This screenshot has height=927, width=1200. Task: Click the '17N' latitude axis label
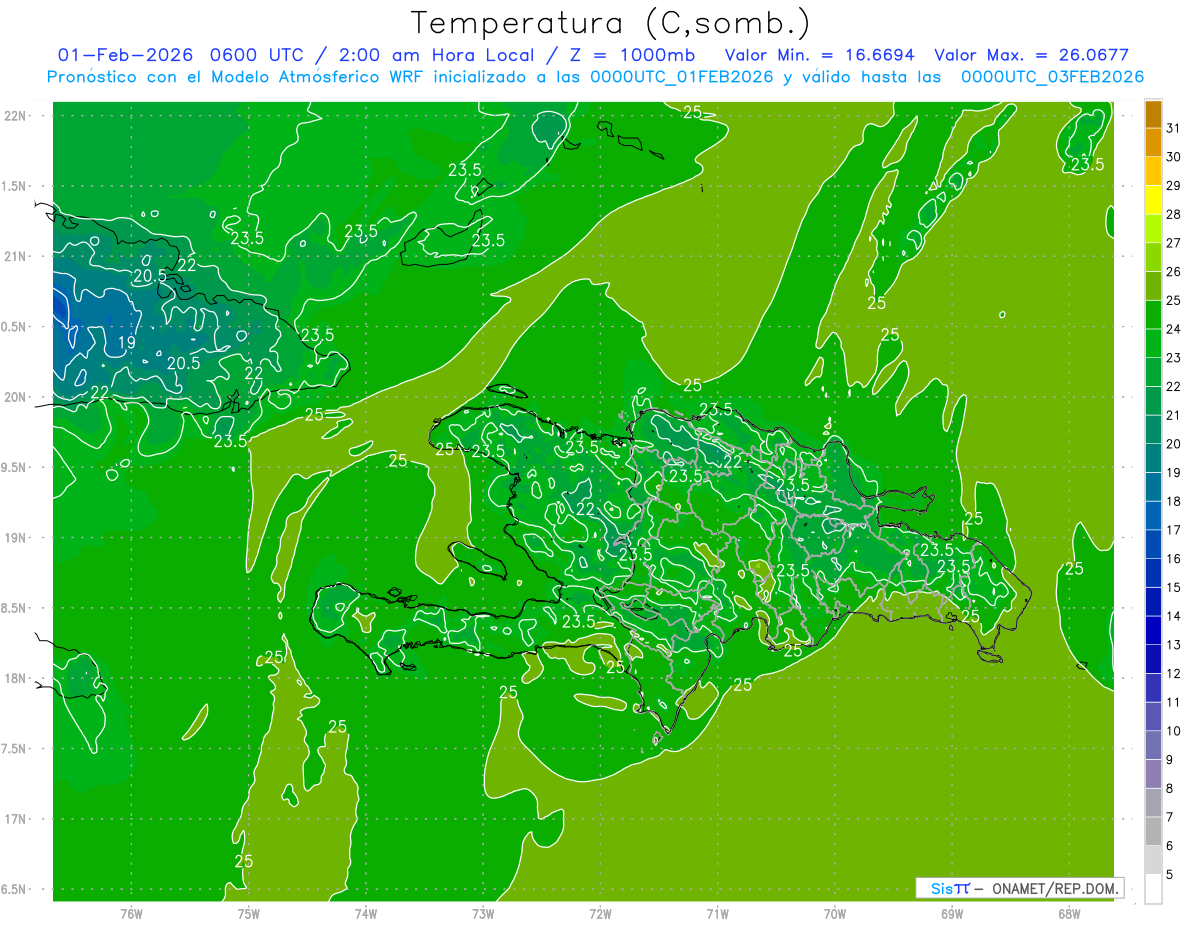coord(15,819)
